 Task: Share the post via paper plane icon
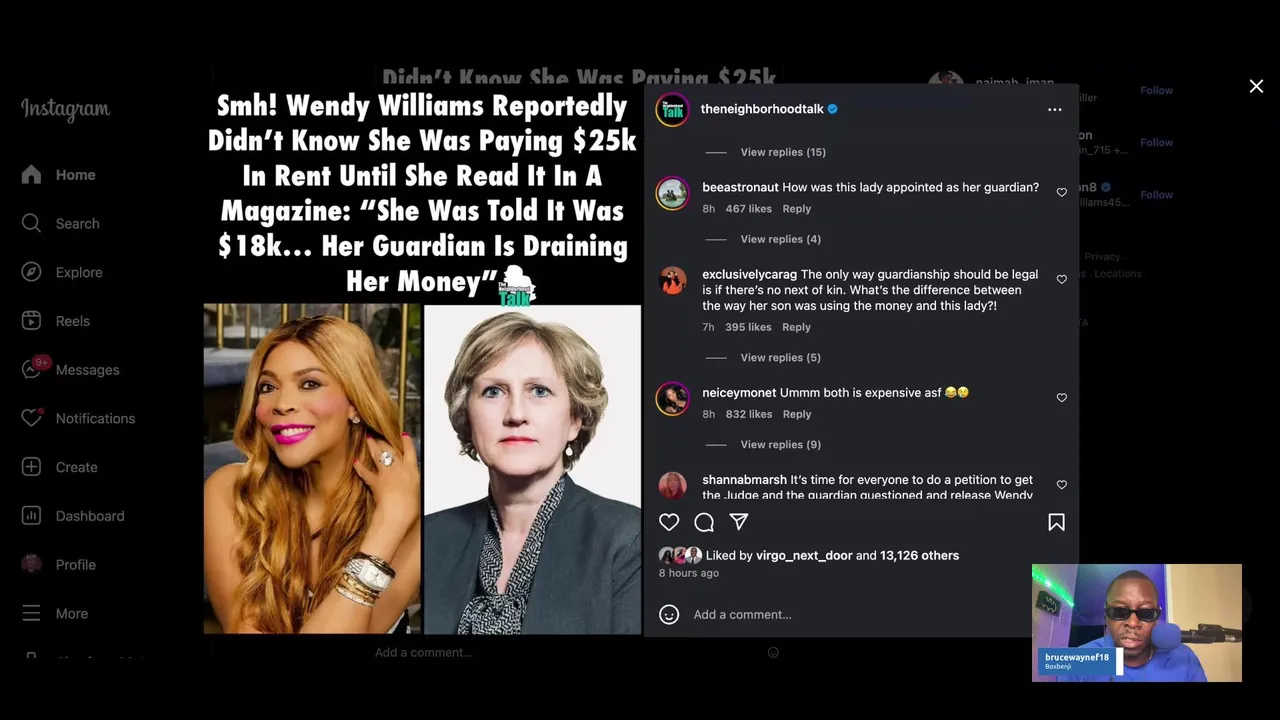(739, 522)
